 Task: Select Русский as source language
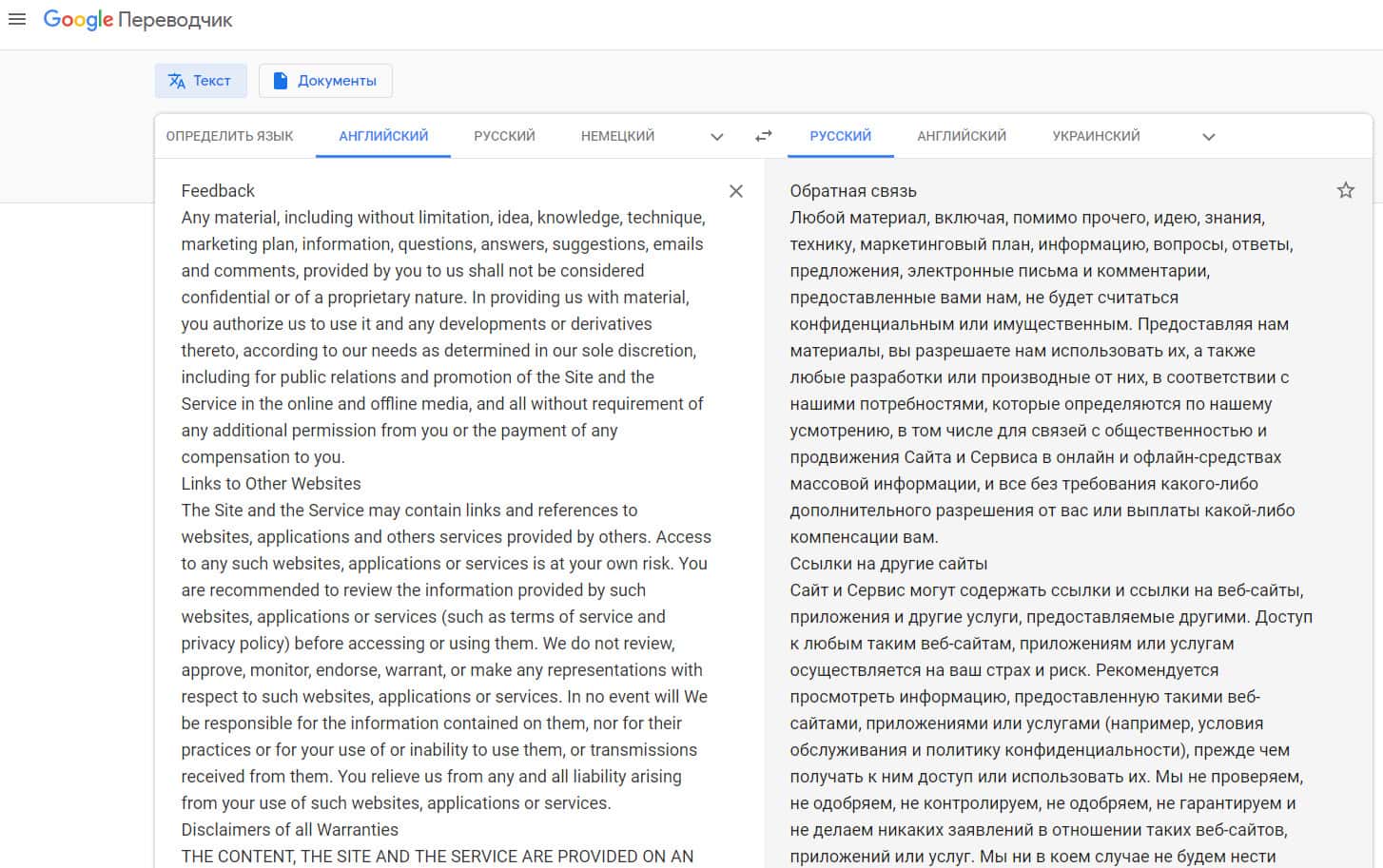click(x=504, y=136)
